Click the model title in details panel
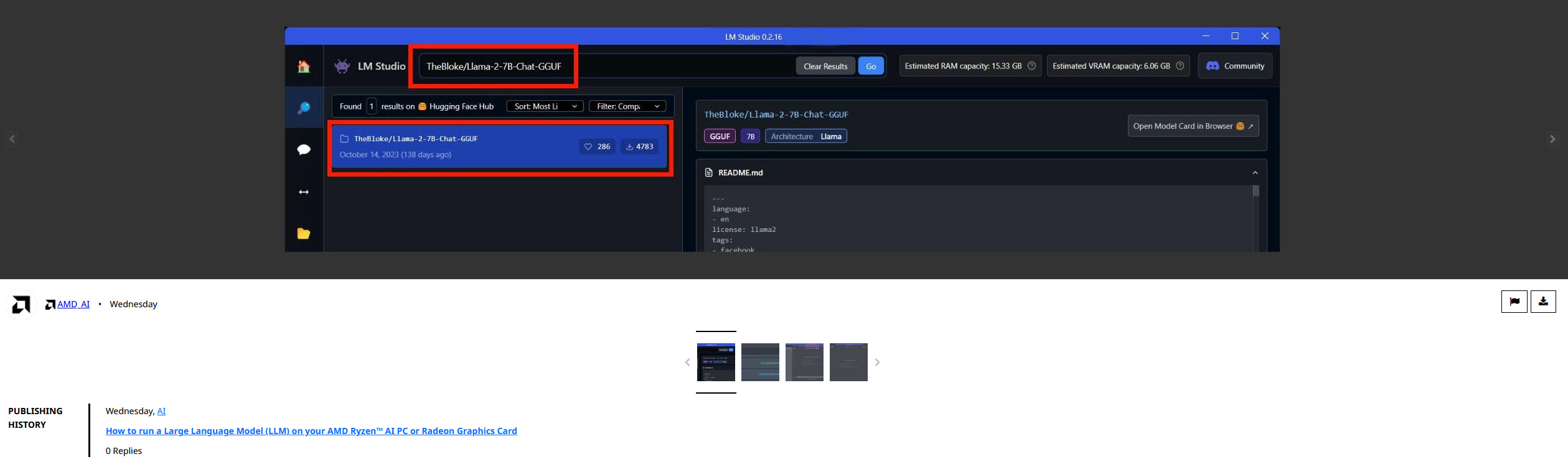The image size is (1568, 467). coord(776,114)
